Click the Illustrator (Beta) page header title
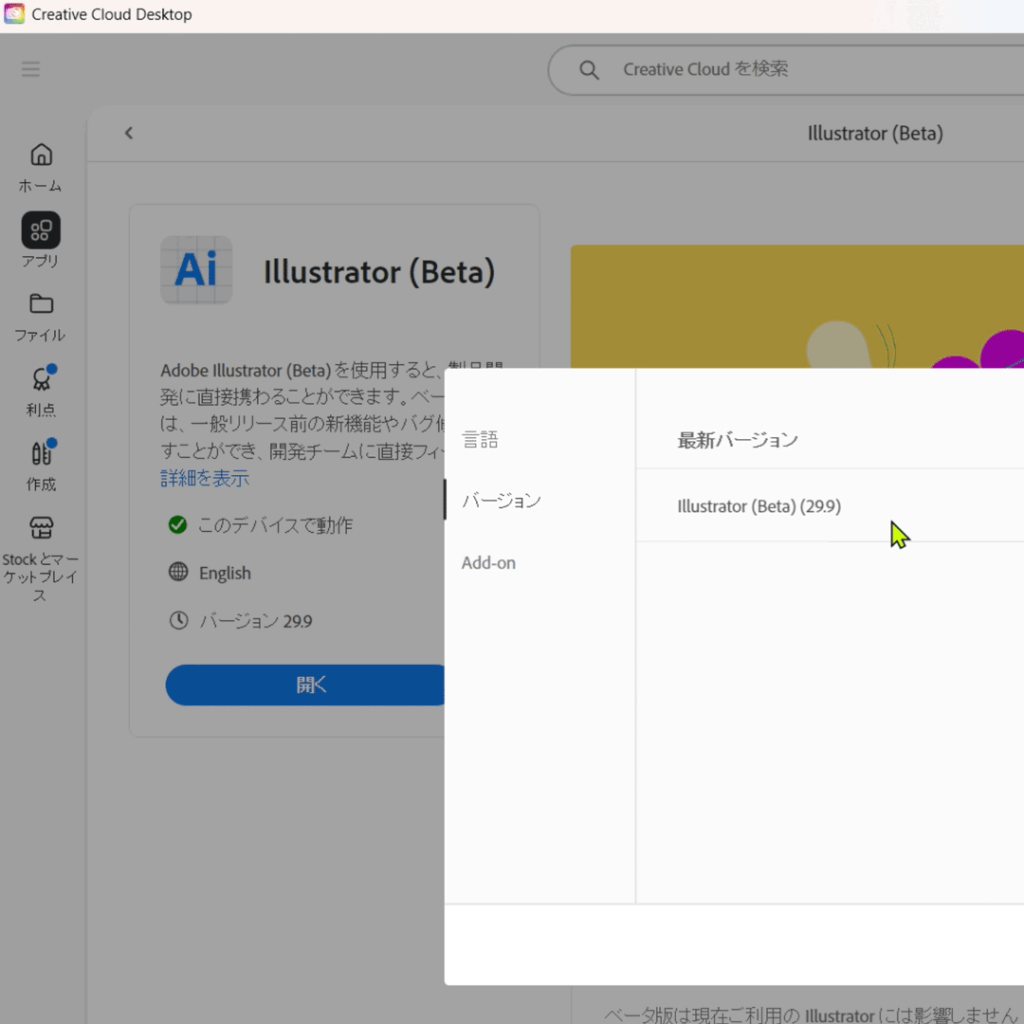This screenshot has width=1024, height=1024. coord(875,133)
